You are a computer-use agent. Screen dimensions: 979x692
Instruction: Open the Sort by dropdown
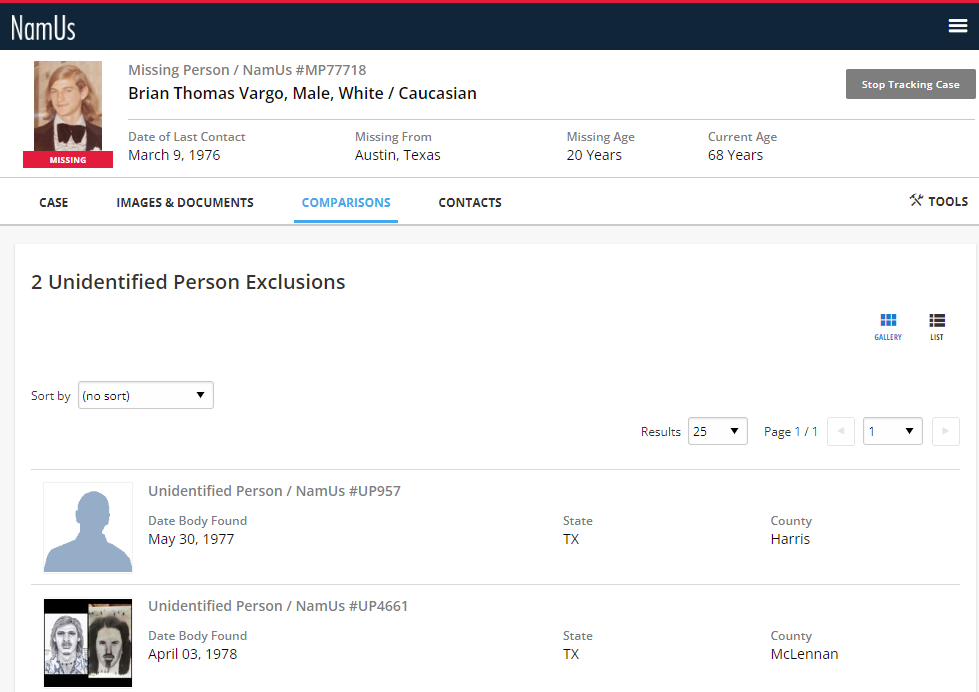click(x=146, y=396)
